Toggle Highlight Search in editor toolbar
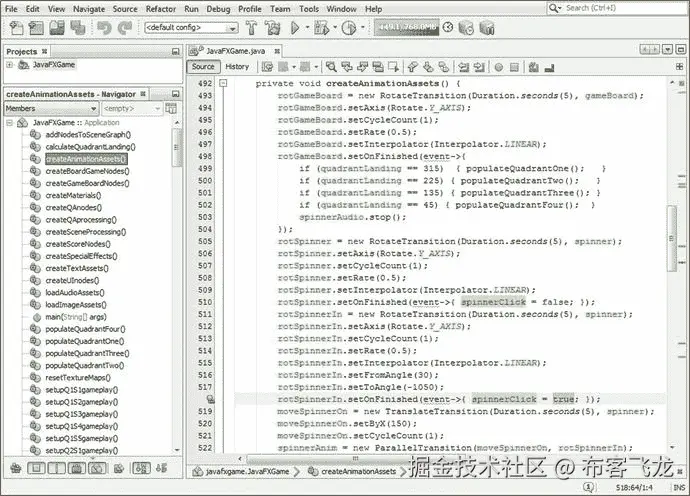Image resolution: width=690 pixels, height=496 pixels. pyautogui.click(x=378, y=67)
